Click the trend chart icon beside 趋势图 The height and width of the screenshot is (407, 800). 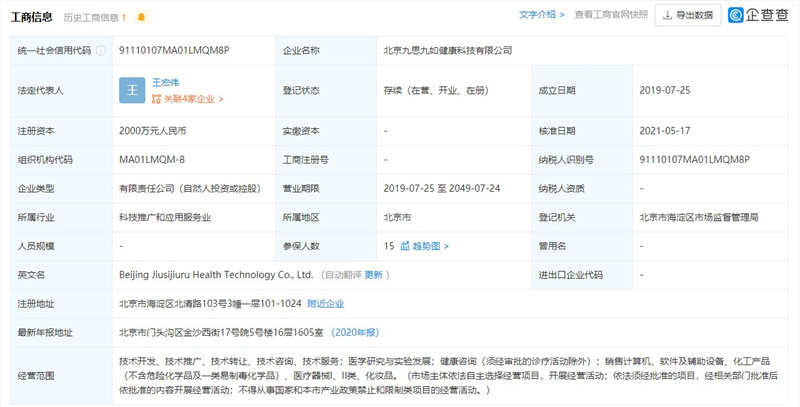pos(405,246)
